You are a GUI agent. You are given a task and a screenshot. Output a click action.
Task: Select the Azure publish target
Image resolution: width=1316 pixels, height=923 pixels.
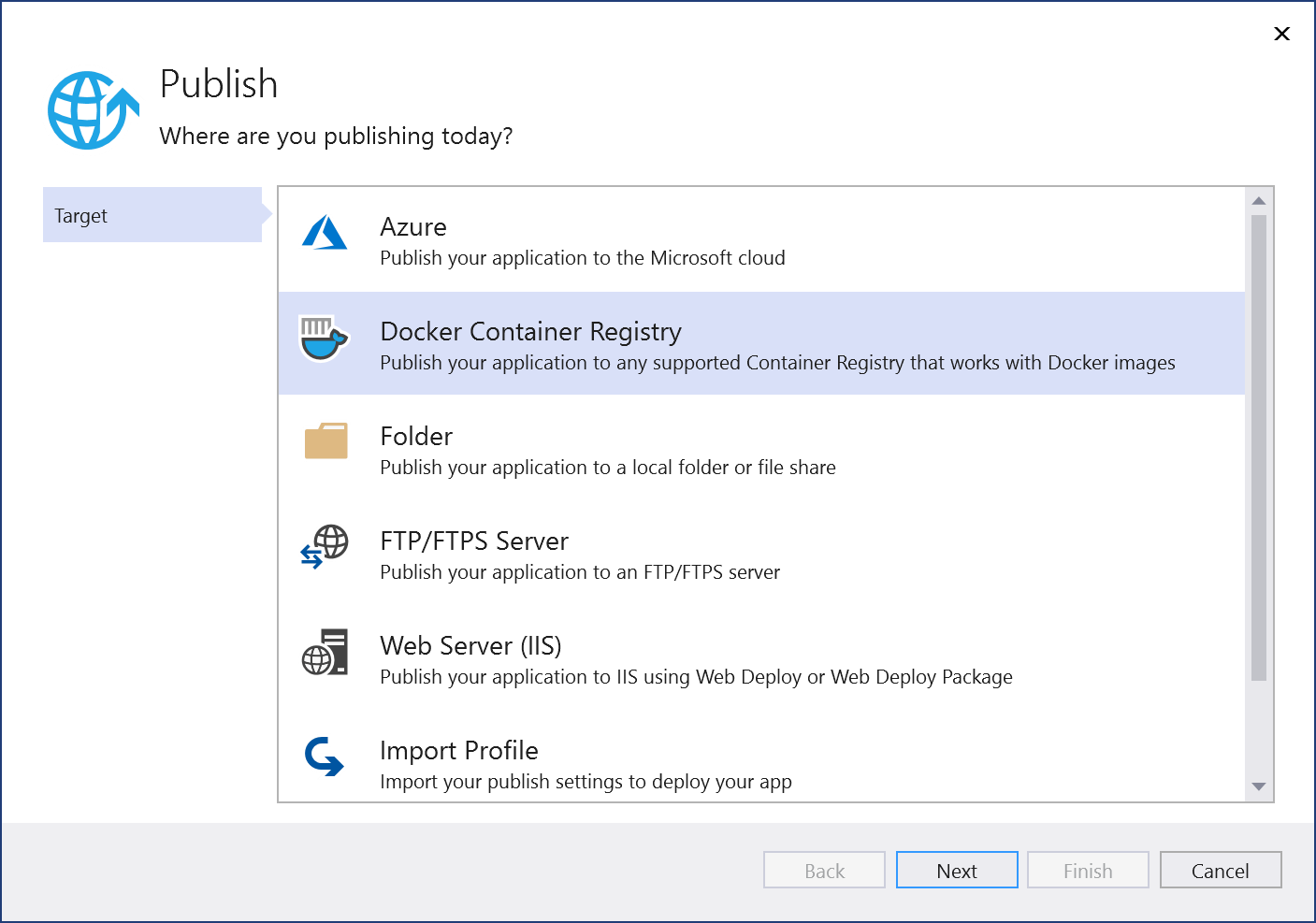(655, 238)
